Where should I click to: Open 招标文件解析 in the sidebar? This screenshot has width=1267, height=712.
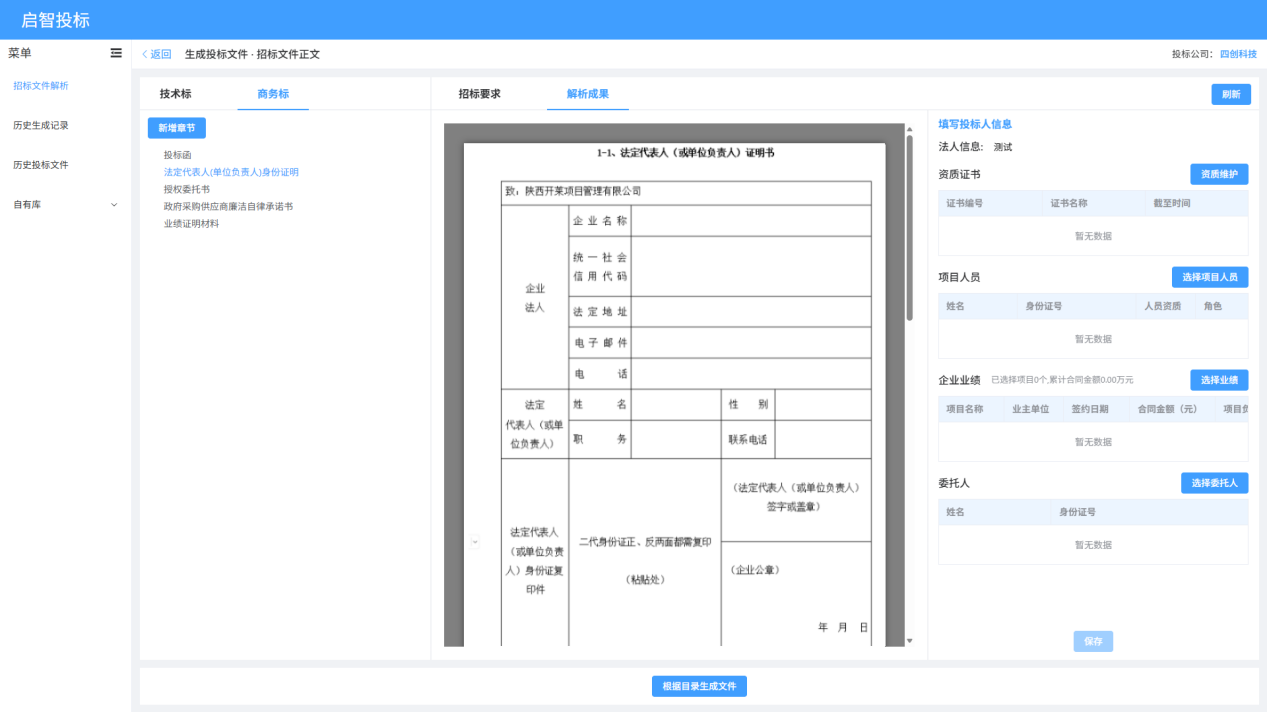[x=41, y=86]
